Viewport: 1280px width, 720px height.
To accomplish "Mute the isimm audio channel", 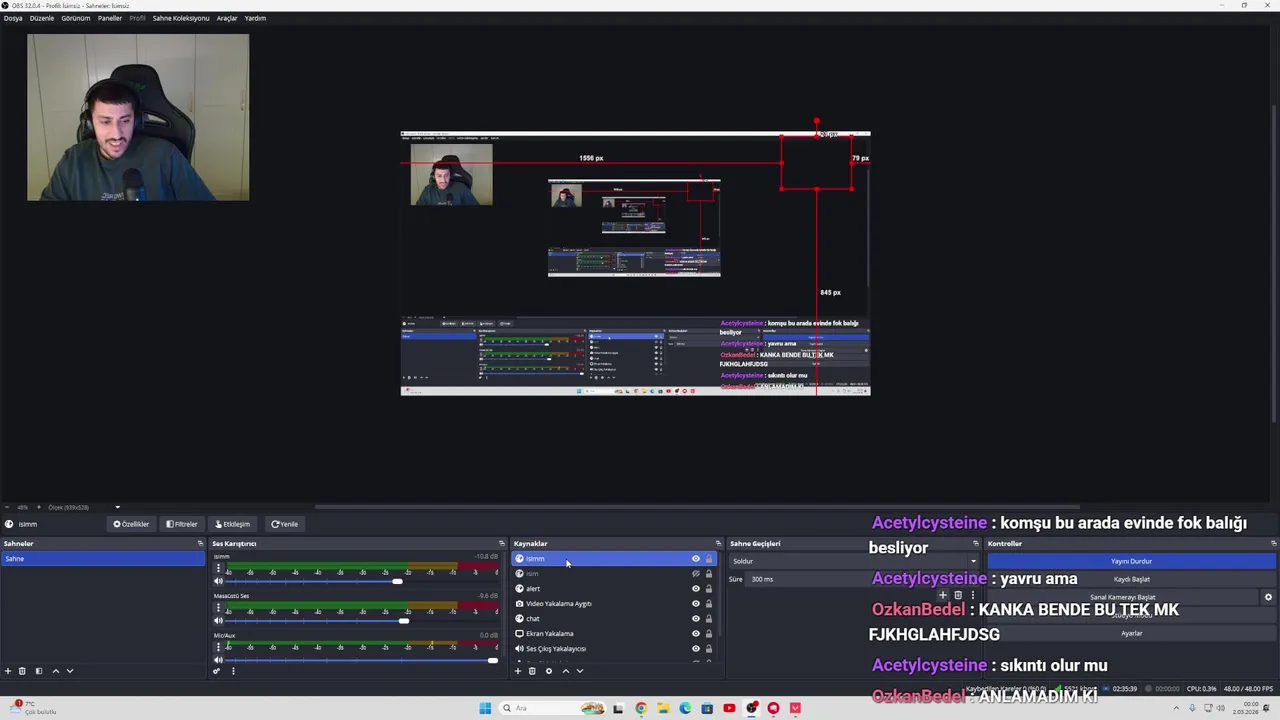I will click(218, 581).
